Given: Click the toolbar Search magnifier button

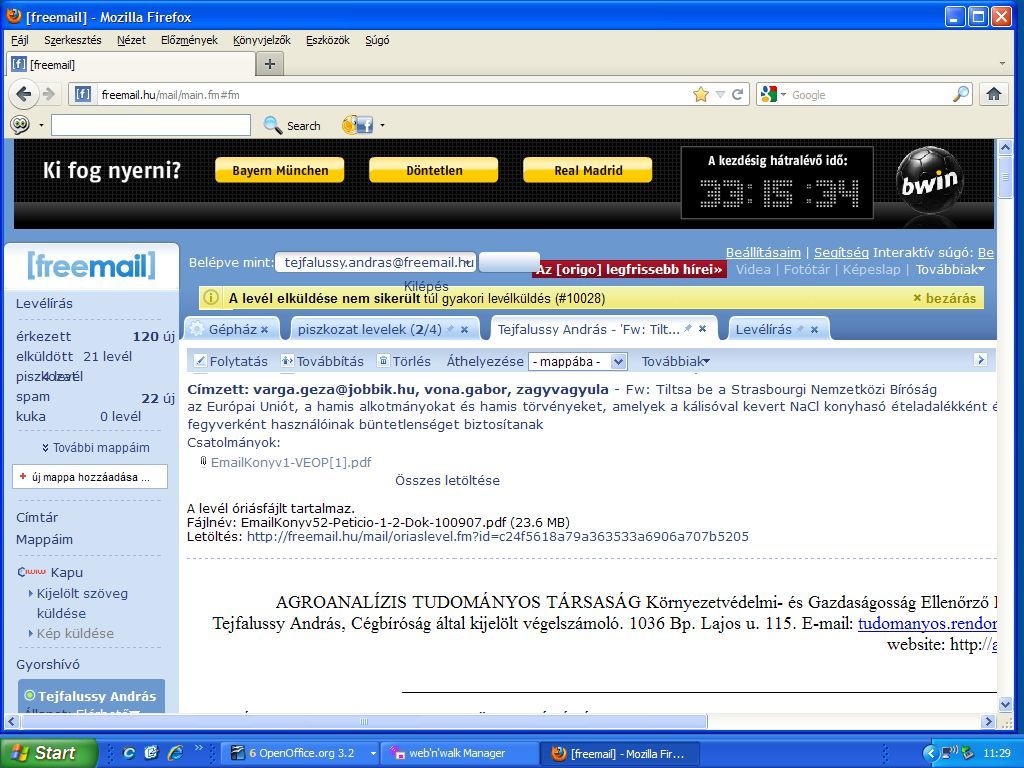Looking at the screenshot, I should tap(292, 125).
